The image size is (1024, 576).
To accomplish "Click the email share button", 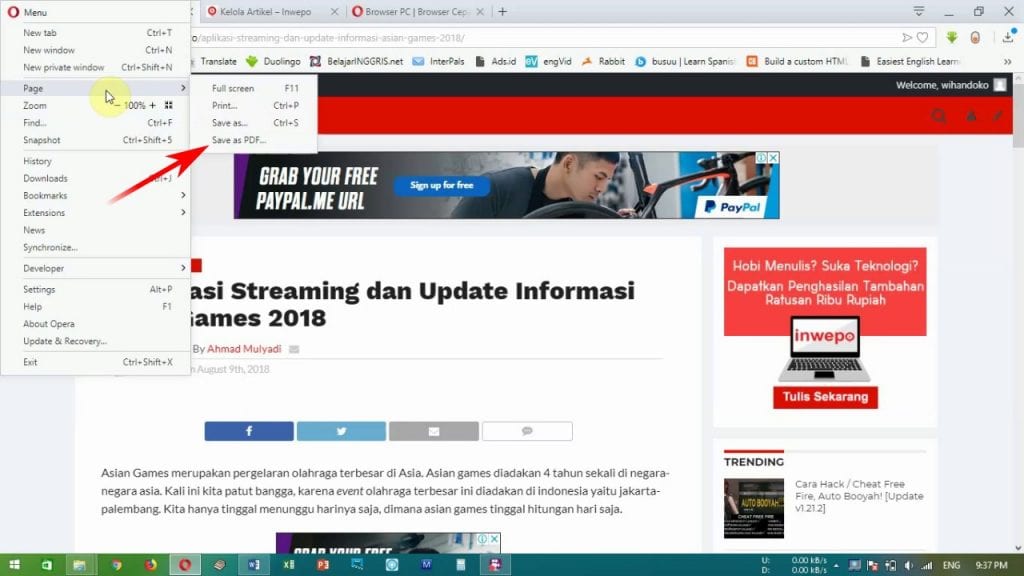I will pyautogui.click(x=433, y=431).
